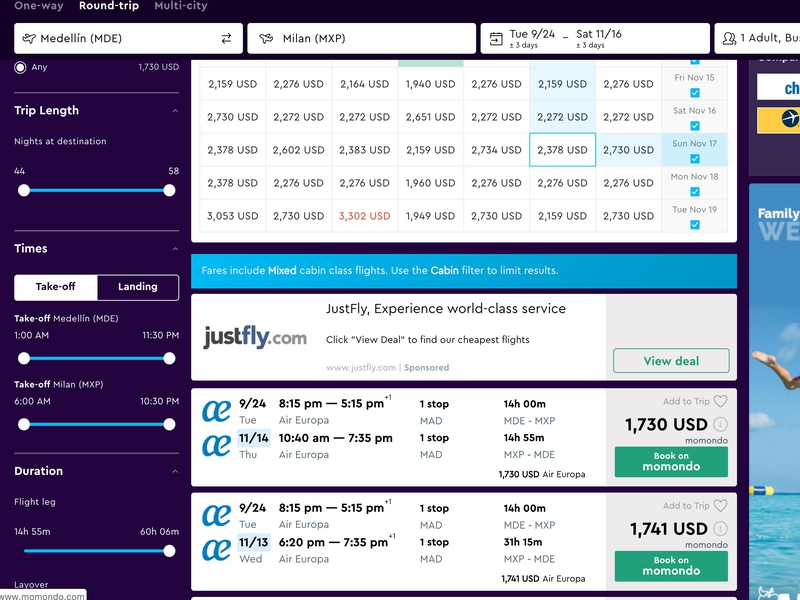Select the Any radio option

[20, 67]
